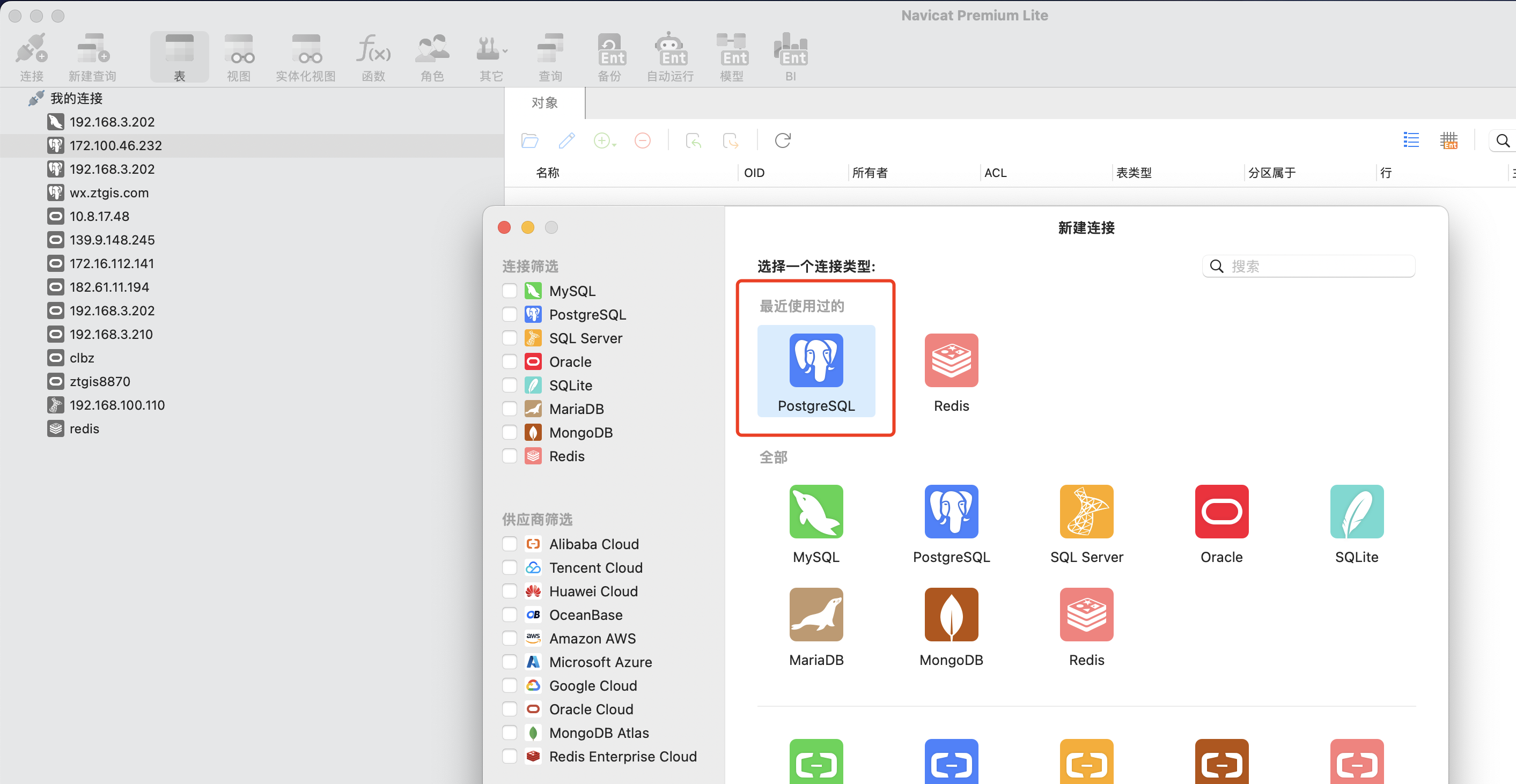Select the MongoDB connection icon
The width and height of the screenshot is (1516, 784).
[951, 614]
